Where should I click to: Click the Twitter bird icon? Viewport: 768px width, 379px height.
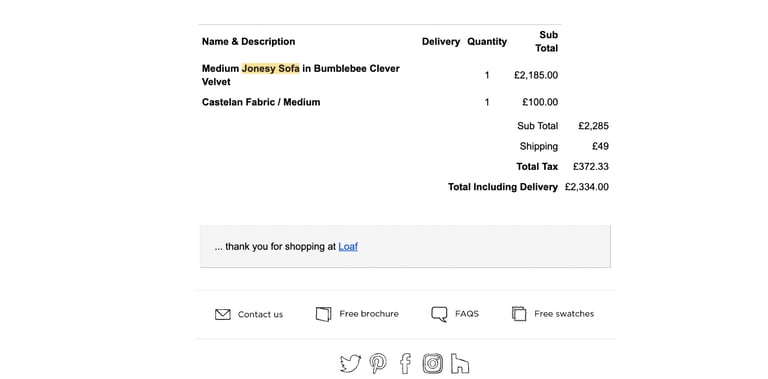[x=350, y=363]
